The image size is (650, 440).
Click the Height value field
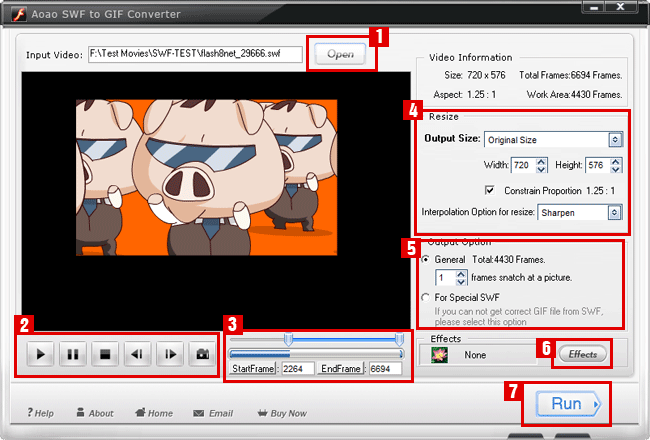tap(599, 165)
